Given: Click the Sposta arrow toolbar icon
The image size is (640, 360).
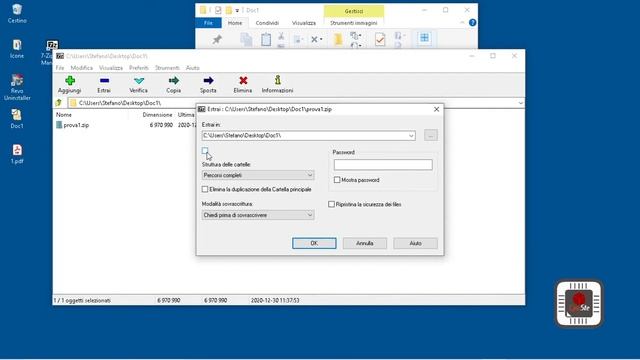Looking at the screenshot, I should [x=208, y=80].
